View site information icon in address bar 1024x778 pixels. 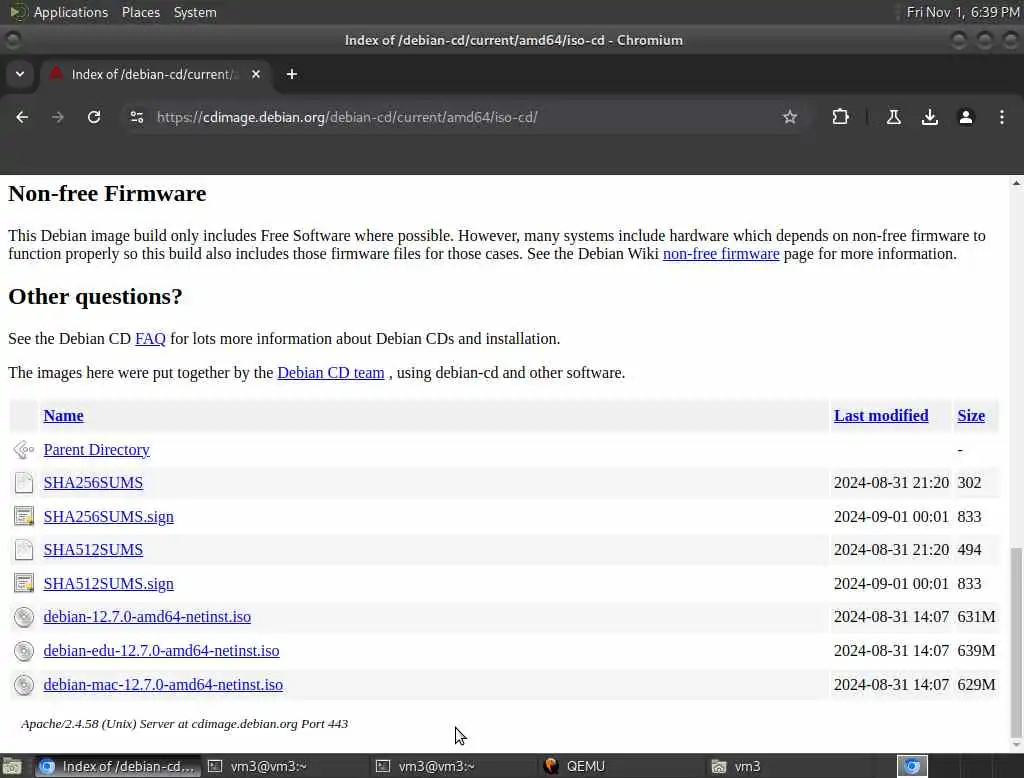pyautogui.click(x=137, y=117)
